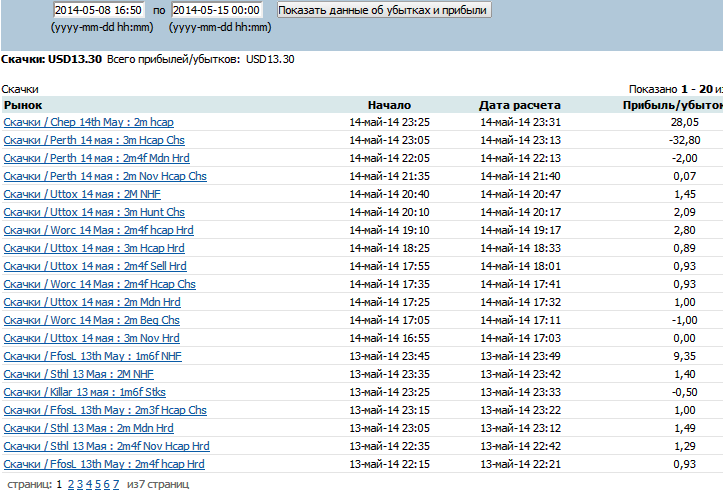Select the value -0,50

click(685, 392)
